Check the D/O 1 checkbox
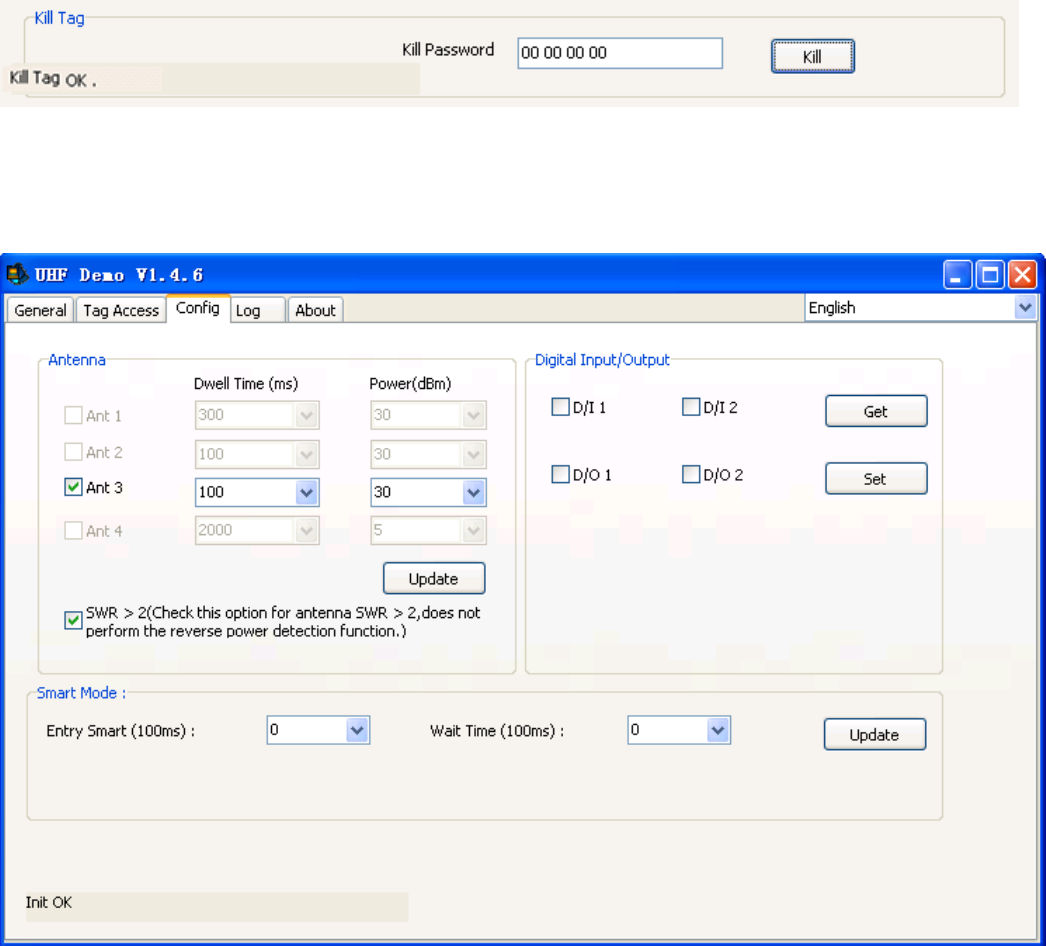This screenshot has width=1046, height=946. (560, 474)
